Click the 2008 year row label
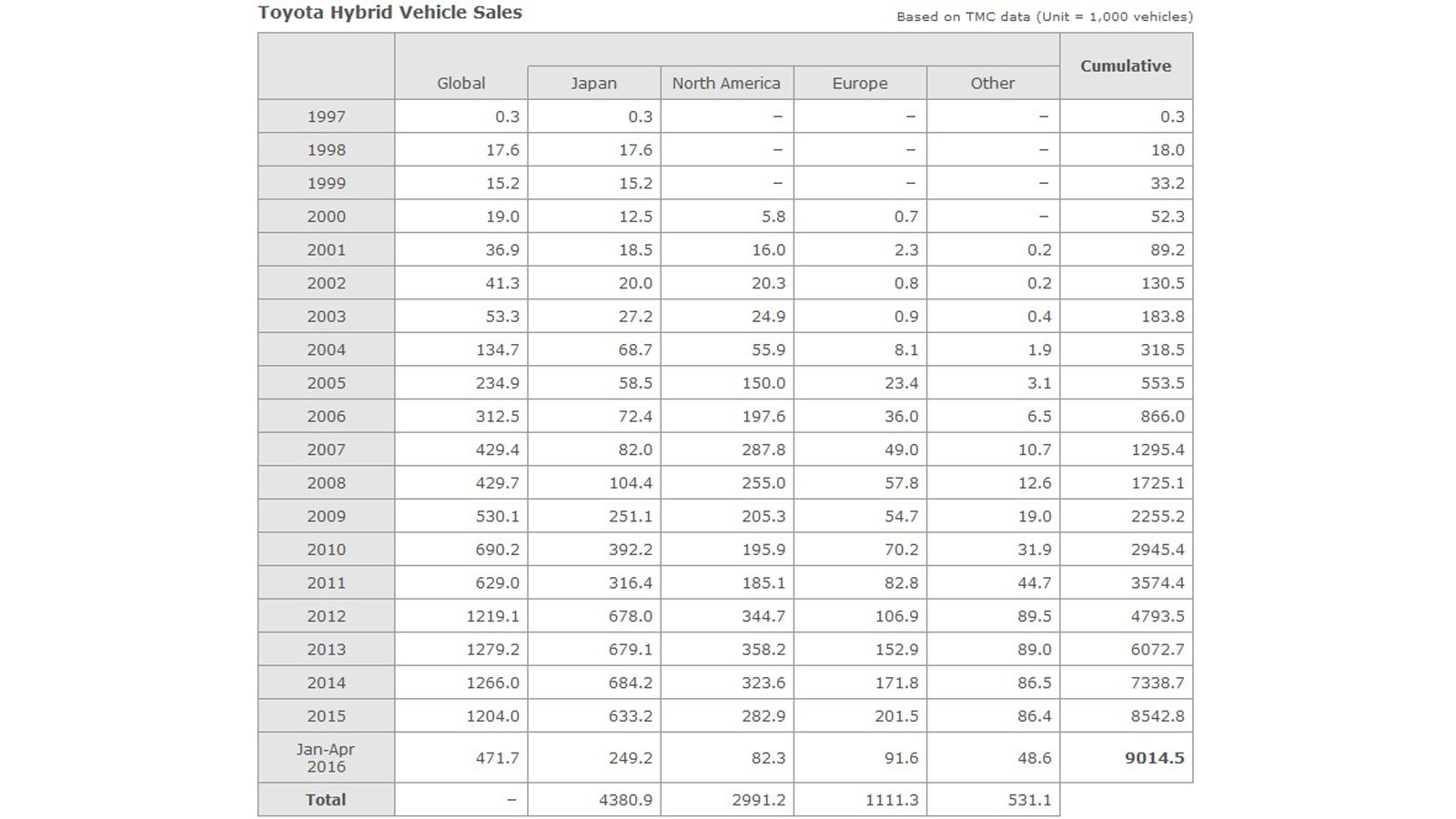The width and height of the screenshot is (1456, 819). (x=326, y=483)
